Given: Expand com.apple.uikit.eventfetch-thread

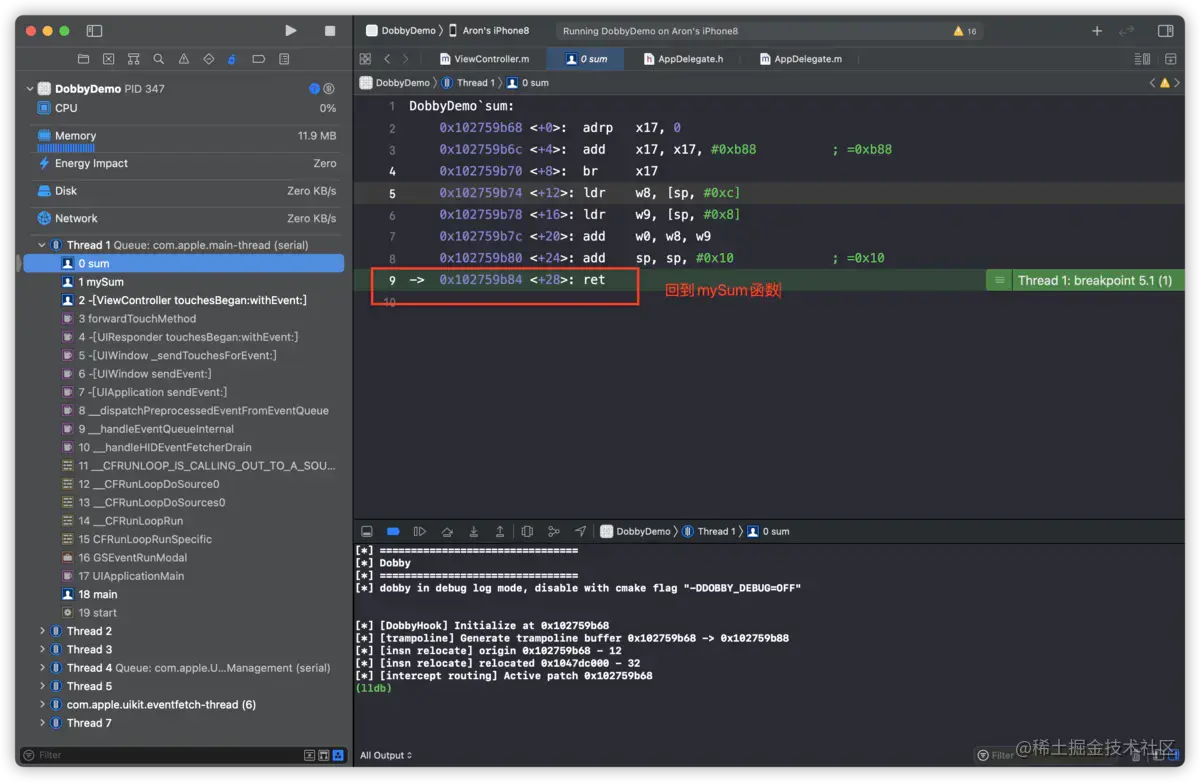Looking at the screenshot, I should (42, 705).
